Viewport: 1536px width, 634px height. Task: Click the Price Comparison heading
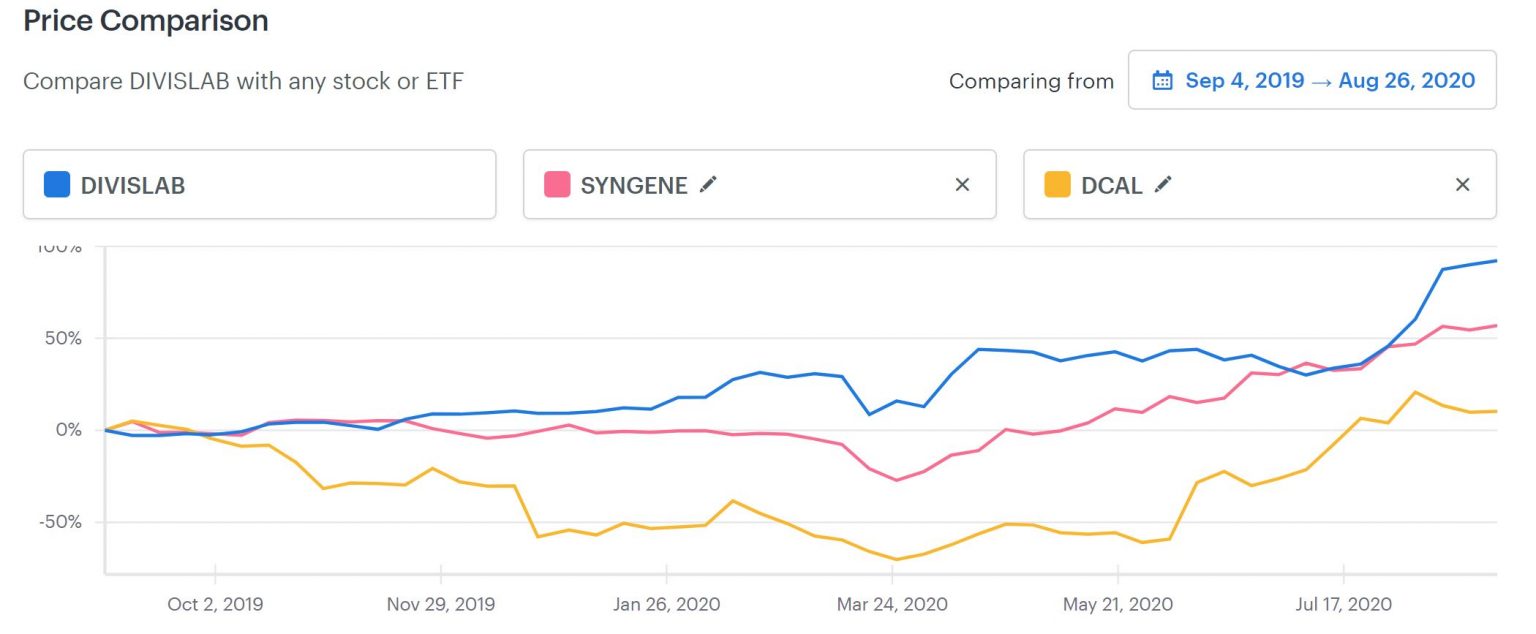[146, 22]
